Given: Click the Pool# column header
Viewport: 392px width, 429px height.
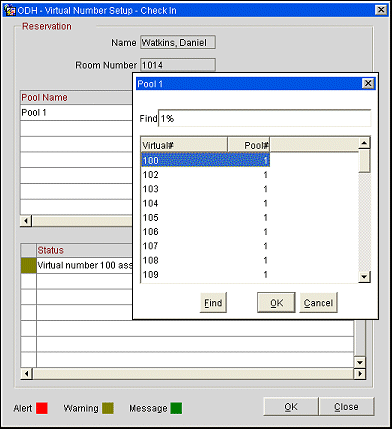Looking at the screenshot, I should pos(249,145).
